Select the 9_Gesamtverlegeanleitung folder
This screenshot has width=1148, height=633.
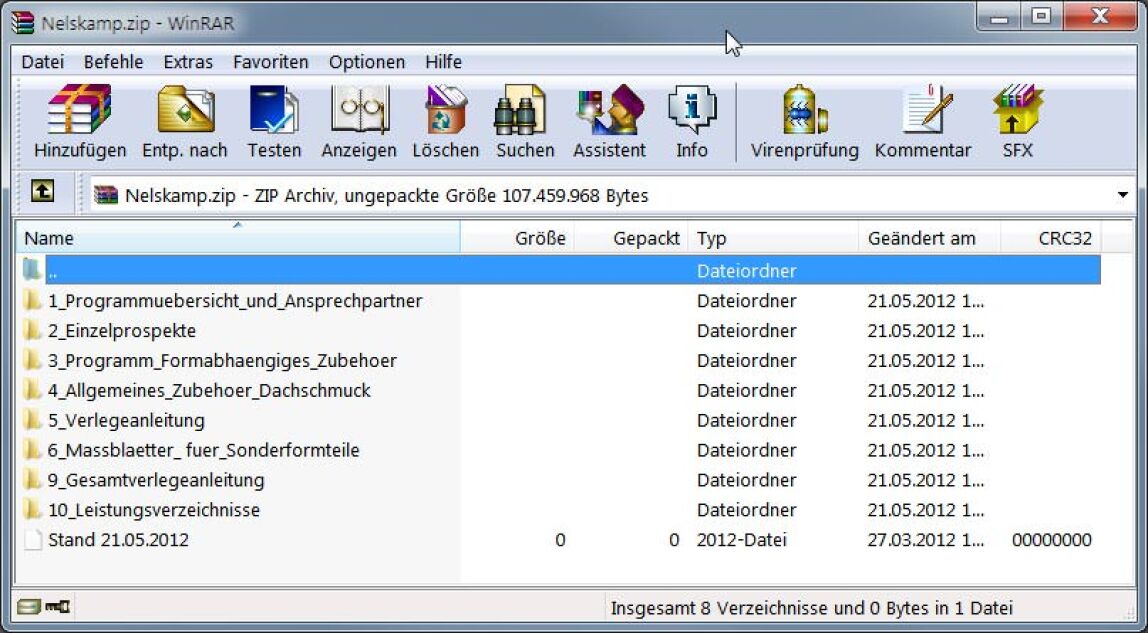pos(157,480)
